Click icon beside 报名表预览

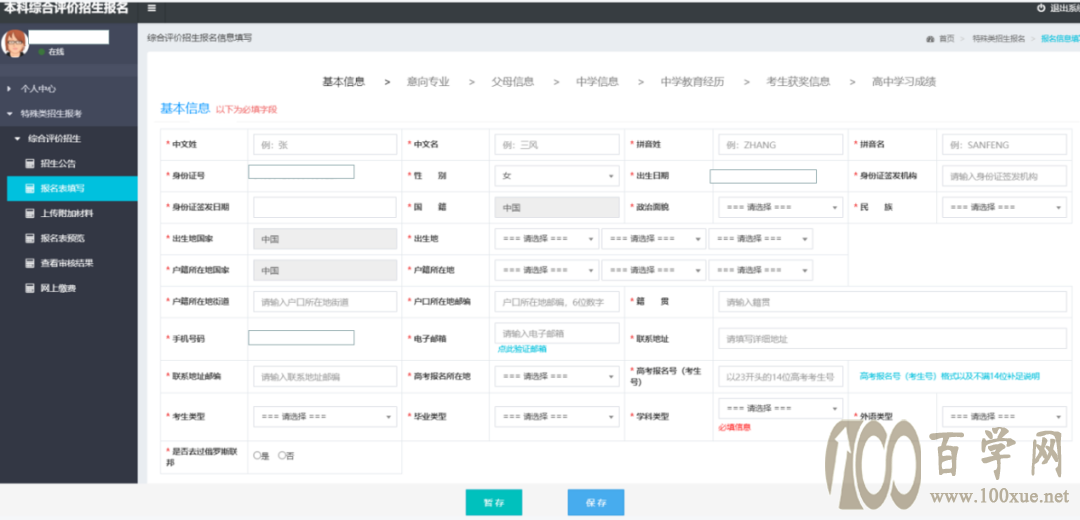pyautogui.click(x=30, y=238)
